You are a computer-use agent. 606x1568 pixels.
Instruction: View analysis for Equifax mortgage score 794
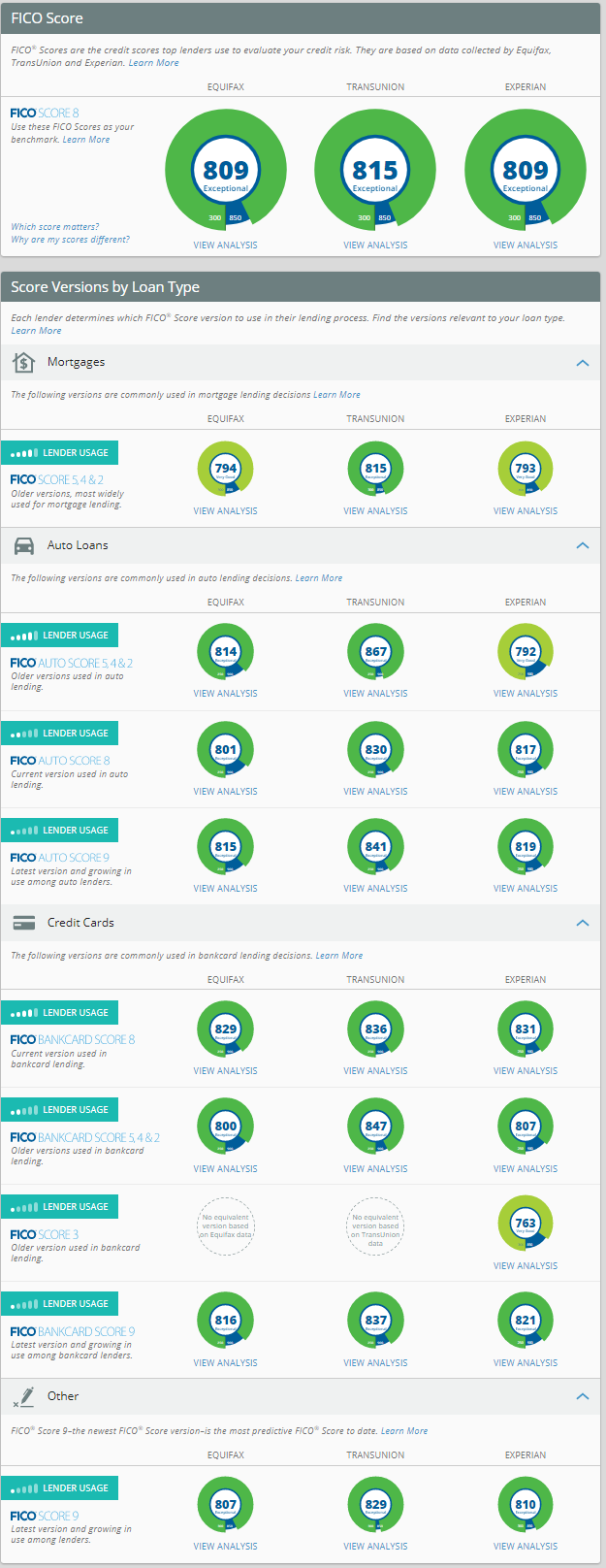[x=225, y=510]
